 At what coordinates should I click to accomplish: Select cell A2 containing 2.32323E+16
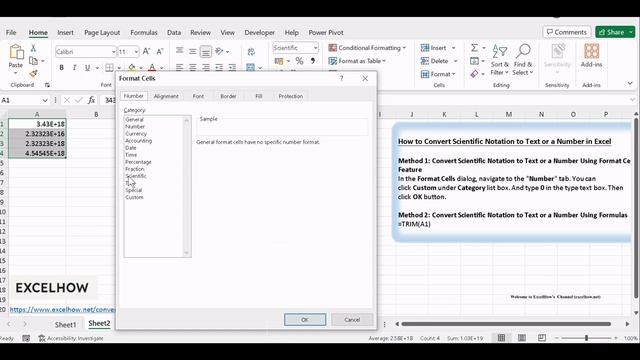click(37, 134)
